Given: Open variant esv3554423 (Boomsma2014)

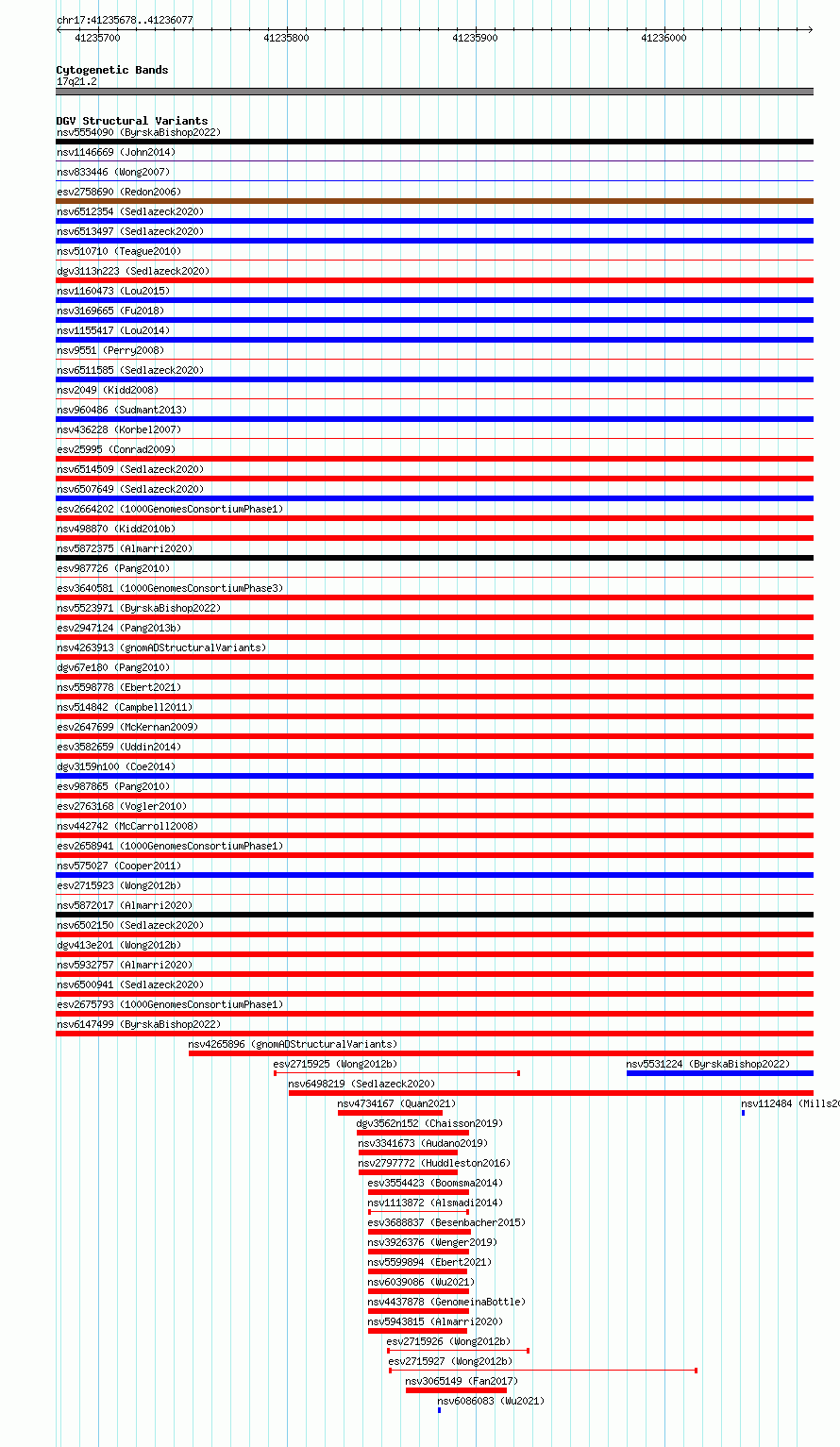Looking at the screenshot, I should [436, 1183].
